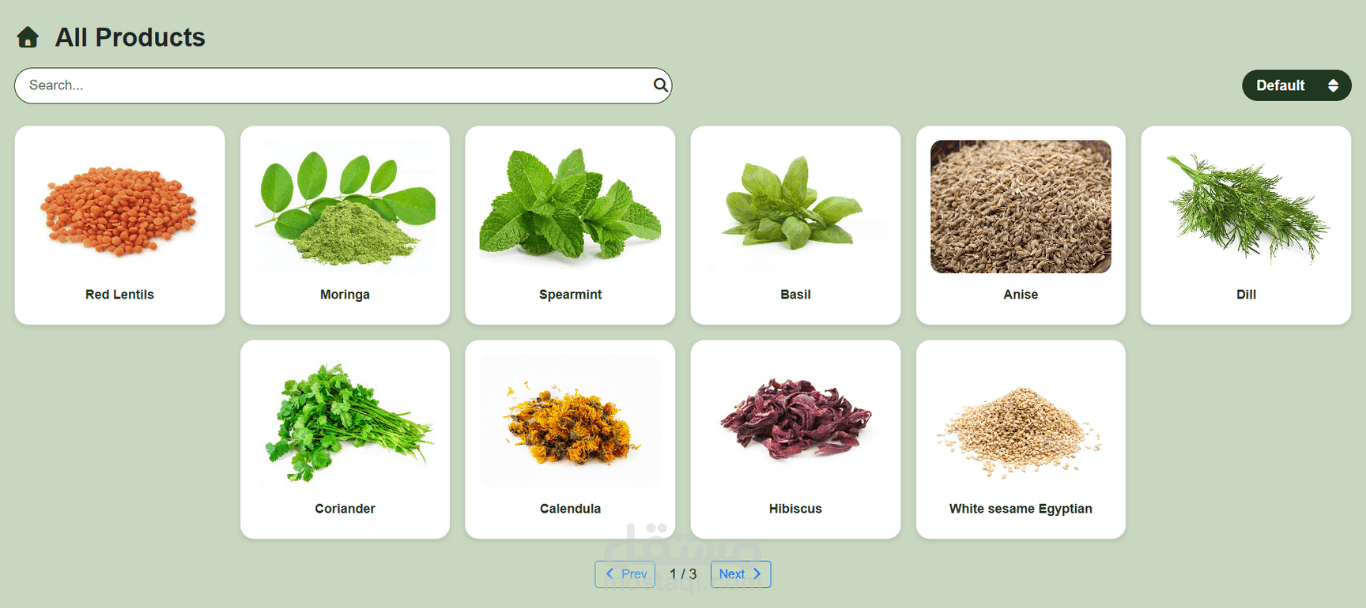The image size is (1366, 608).
Task: Click the White sesame Egyptian title
Action: click(x=1021, y=509)
